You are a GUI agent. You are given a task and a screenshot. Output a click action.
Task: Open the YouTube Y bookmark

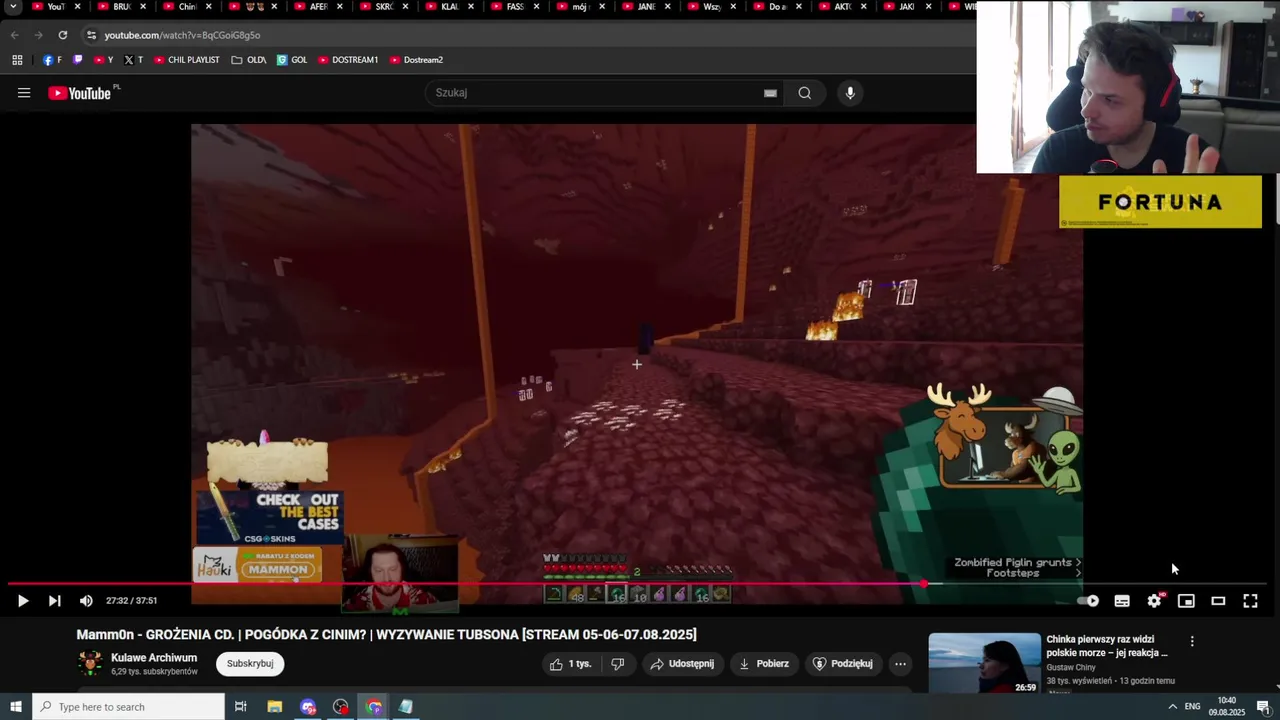coord(103,60)
